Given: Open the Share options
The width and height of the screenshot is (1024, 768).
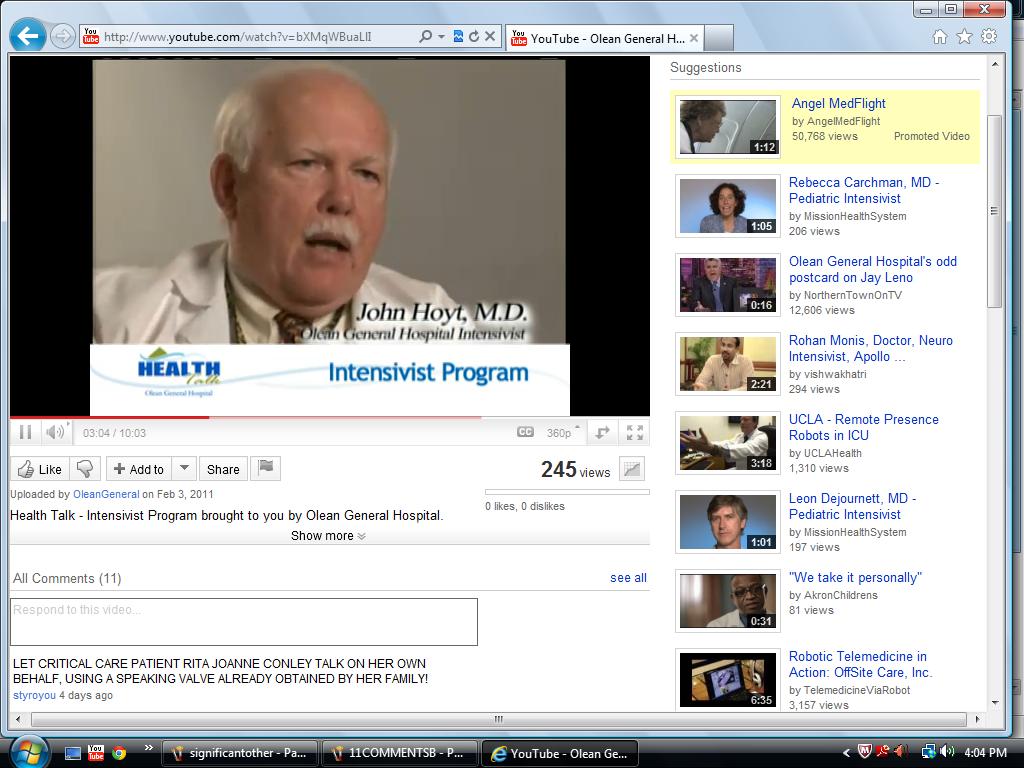Looking at the screenshot, I should 223,469.
